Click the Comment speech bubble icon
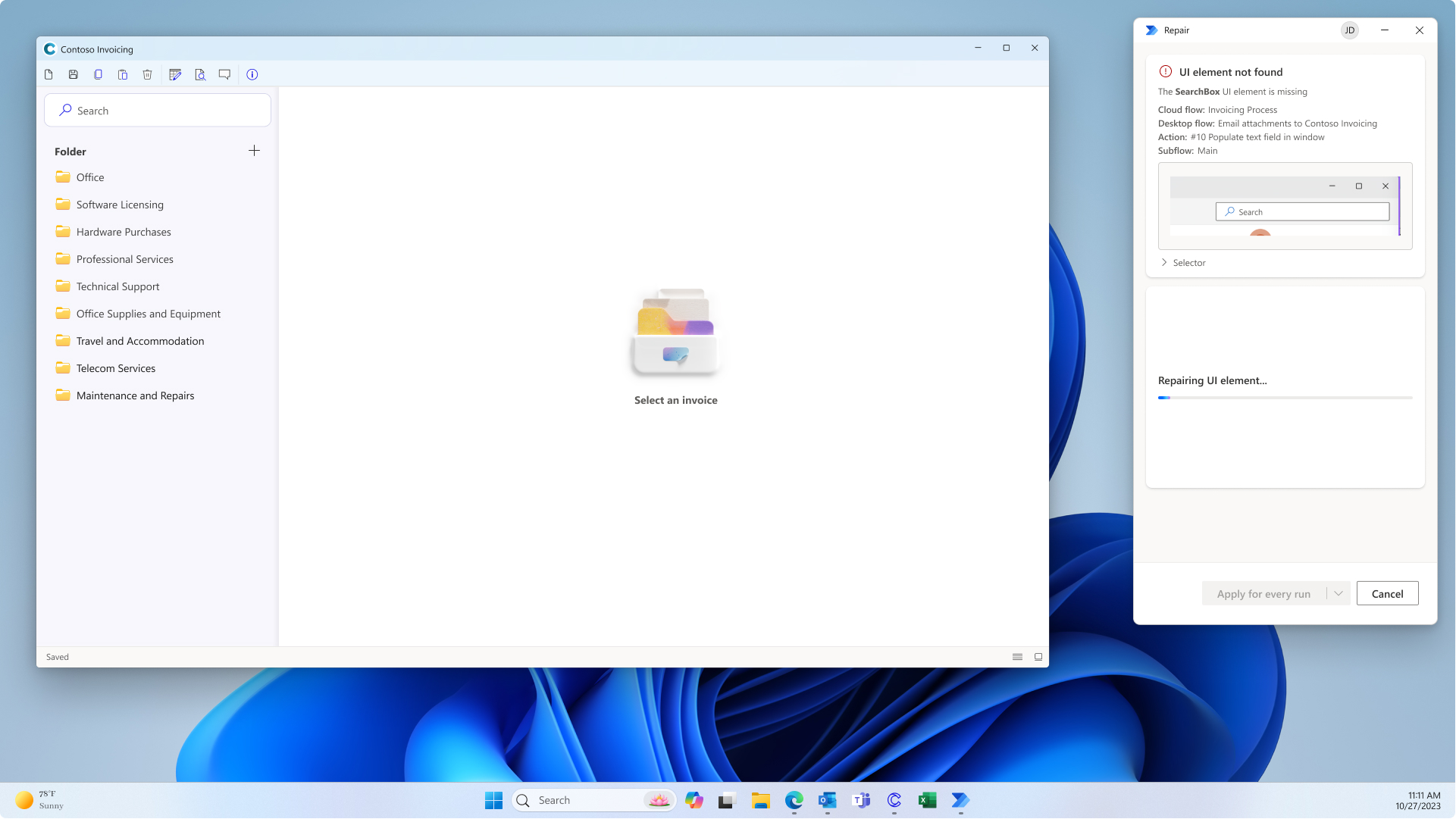Viewport: 1456px width, 819px height. click(224, 74)
